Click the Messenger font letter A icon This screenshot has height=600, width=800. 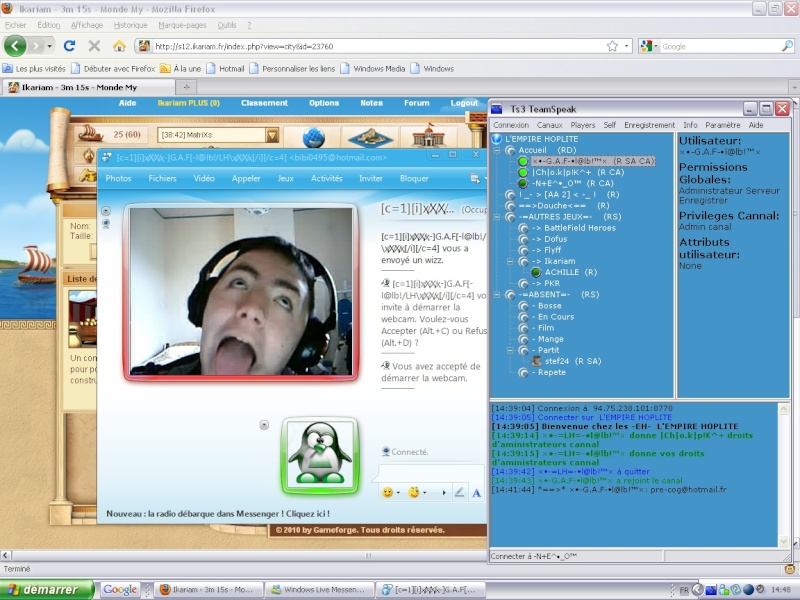477,493
